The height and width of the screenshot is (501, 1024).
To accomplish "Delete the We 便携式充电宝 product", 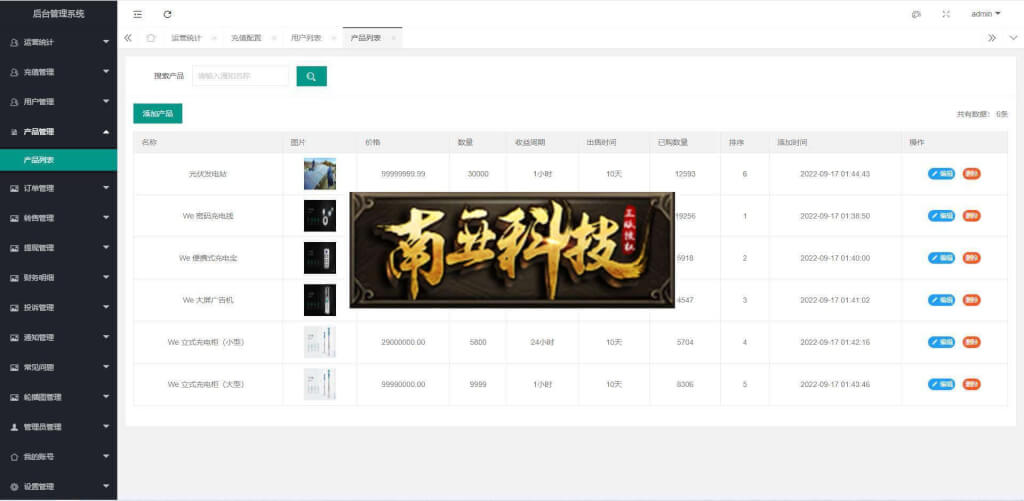I will [972, 258].
